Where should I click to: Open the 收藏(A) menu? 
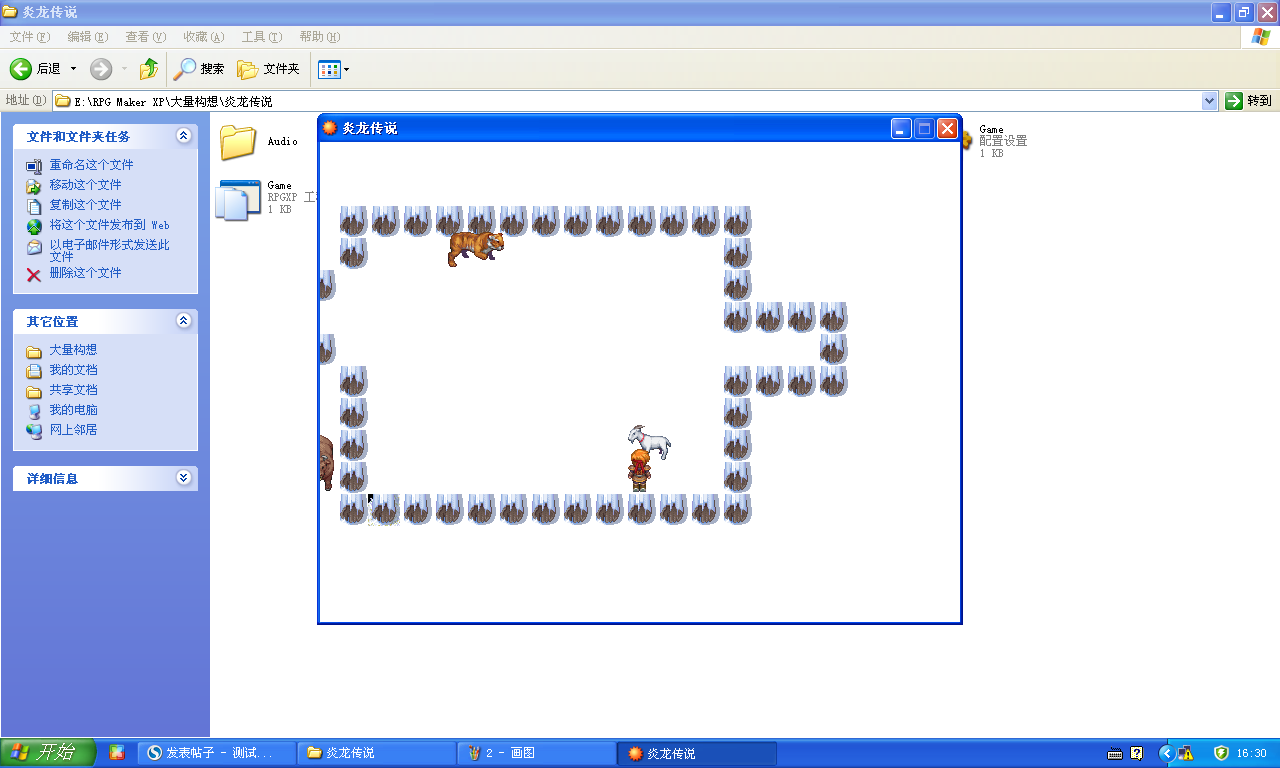coord(203,37)
